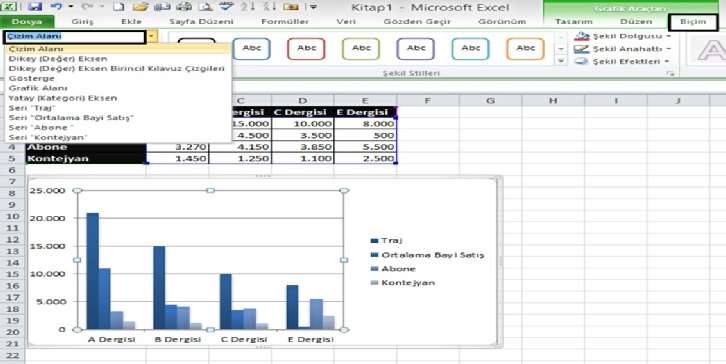Select column header G
This screenshot has width=726, height=364.
click(x=490, y=100)
